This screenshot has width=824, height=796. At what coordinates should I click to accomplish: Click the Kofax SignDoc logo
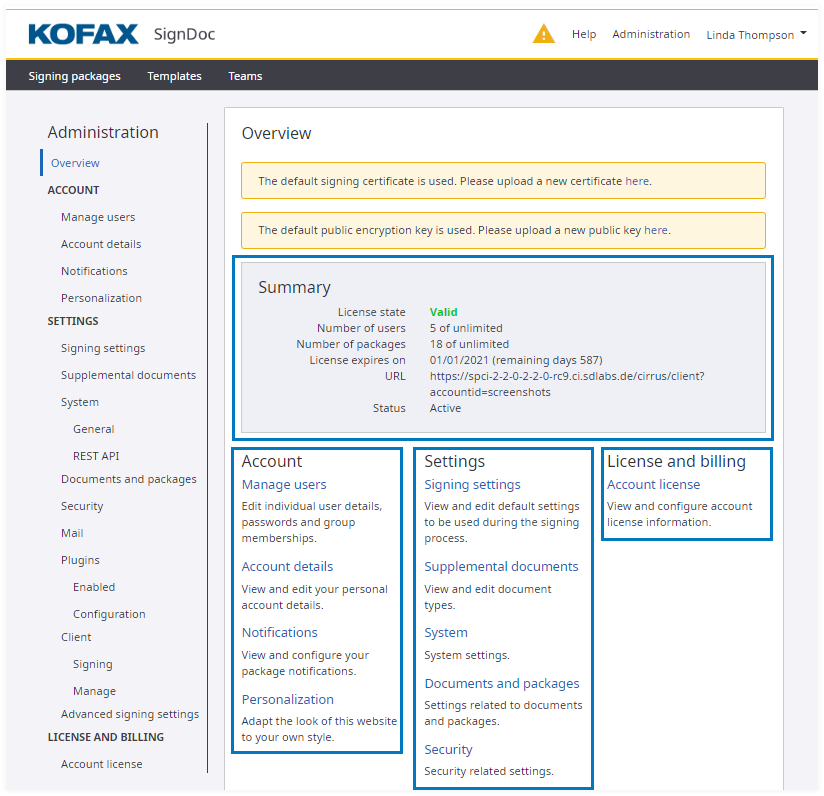click(121, 34)
